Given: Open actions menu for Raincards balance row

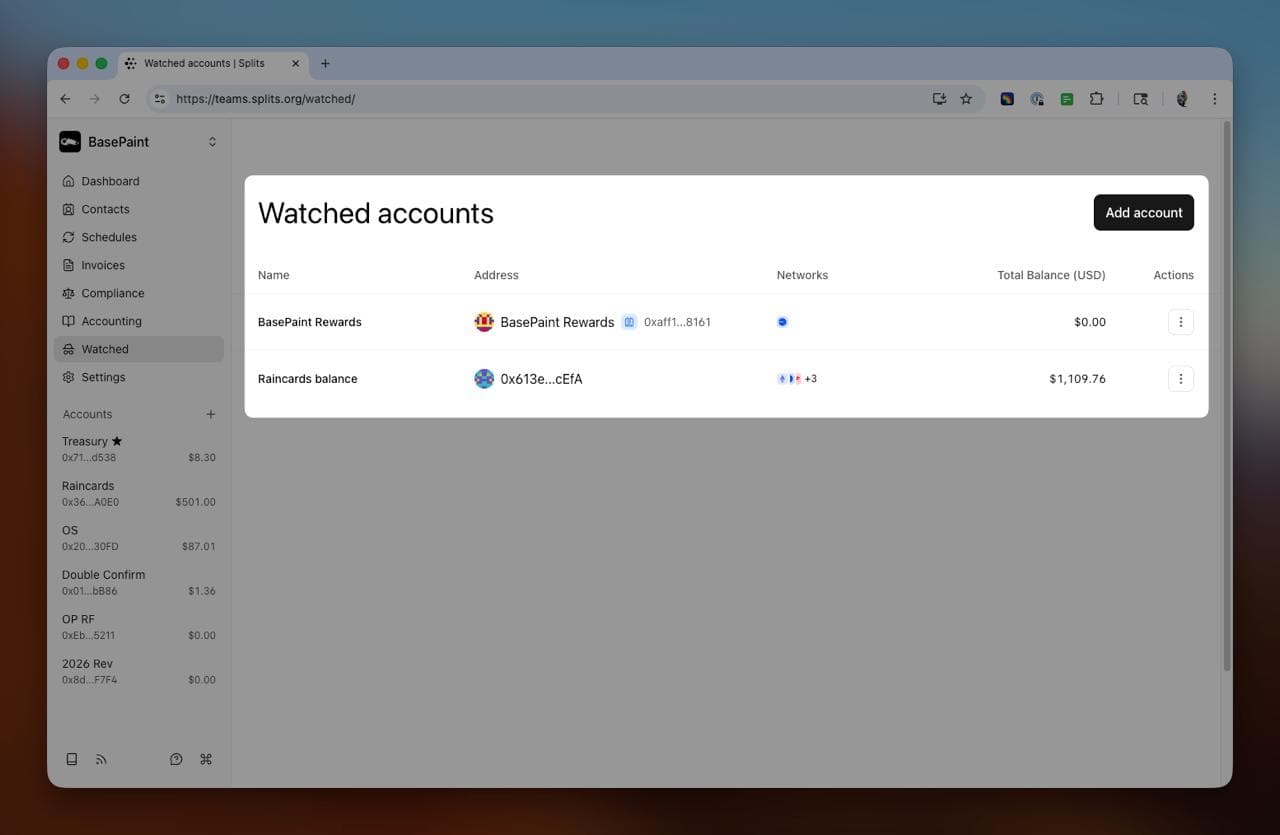Looking at the screenshot, I should 1180,379.
